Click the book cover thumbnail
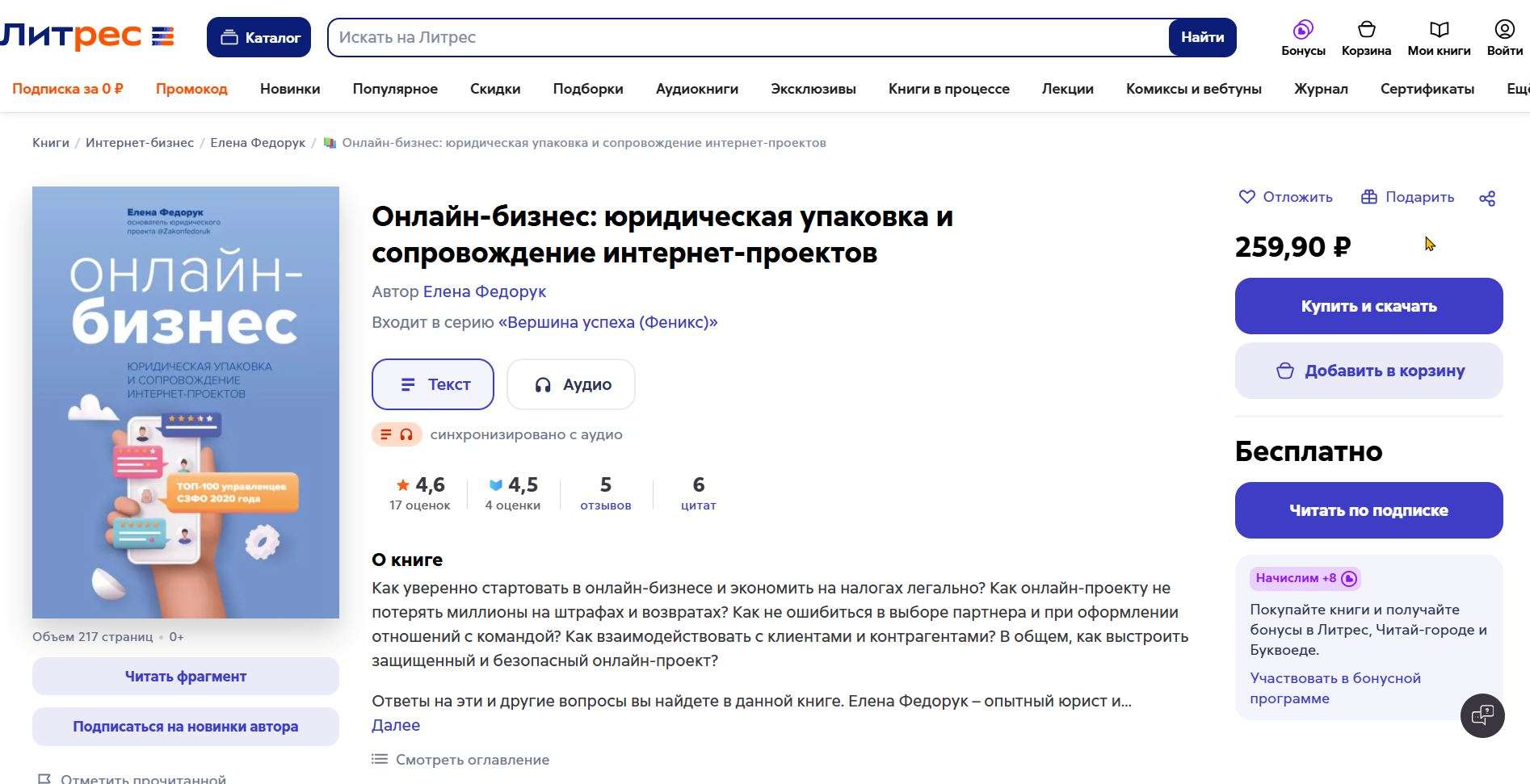Screen dimensions: 1530x784 pyautogui.click(x=186, y=402)
